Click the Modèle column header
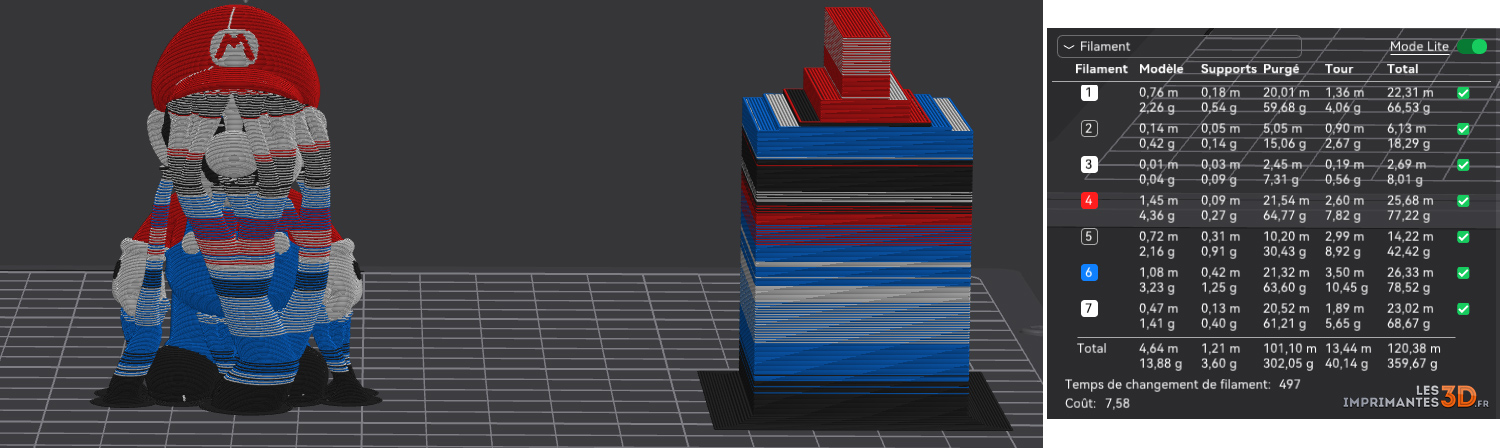The width and height of the screenshot is (1500, 448). coord(1161,69)
